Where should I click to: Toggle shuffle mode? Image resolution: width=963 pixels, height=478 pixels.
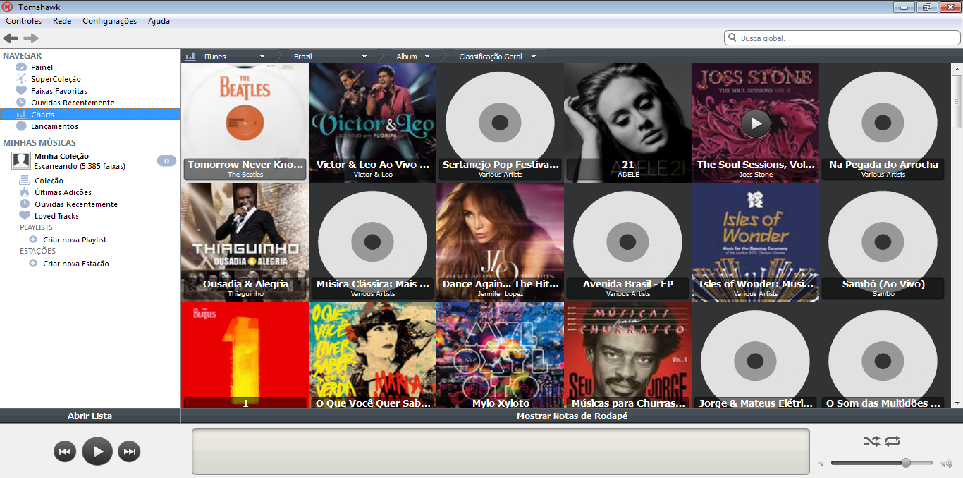(871, 441)
